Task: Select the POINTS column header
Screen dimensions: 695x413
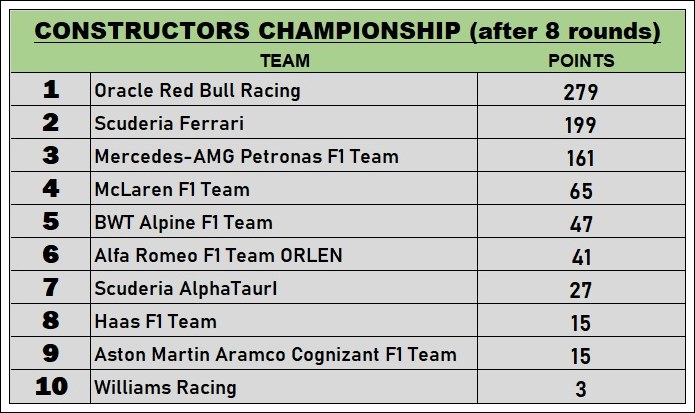Action: pyautogui.click(x=581, y=60)
